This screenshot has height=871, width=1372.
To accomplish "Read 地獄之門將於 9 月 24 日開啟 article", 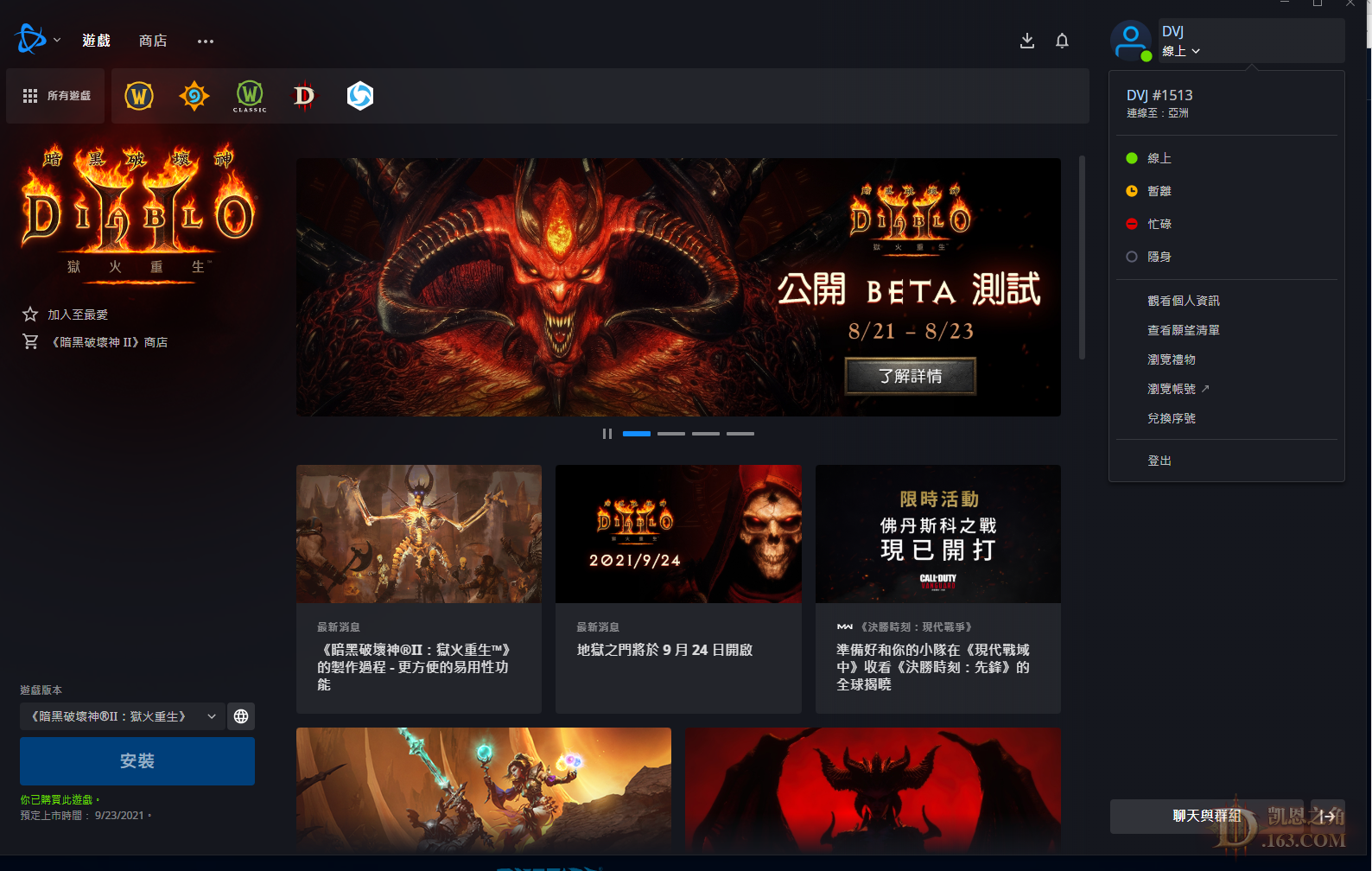I will click(664, 650).
